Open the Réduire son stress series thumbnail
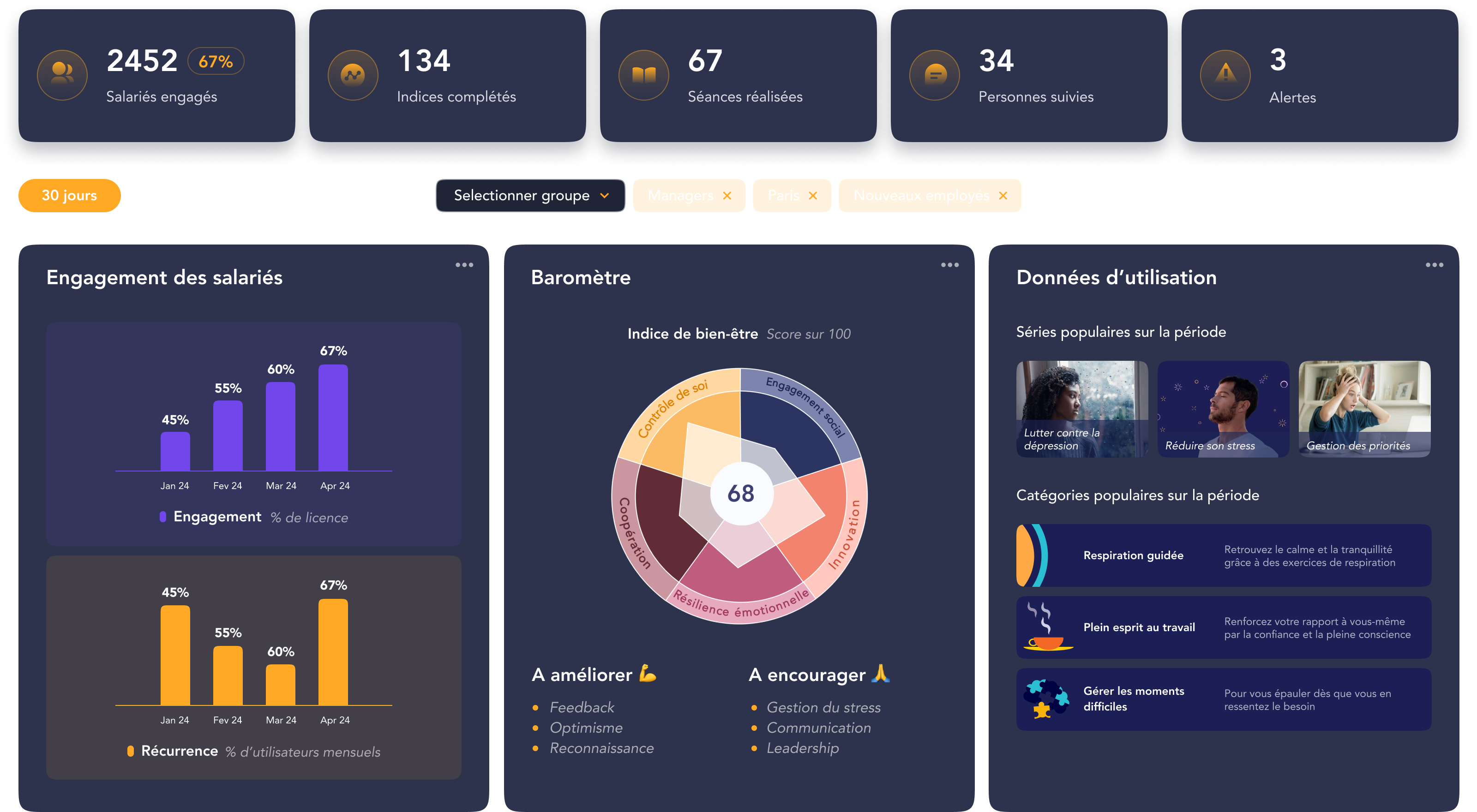This screenshot has height=812, width=1477. 1223,409
